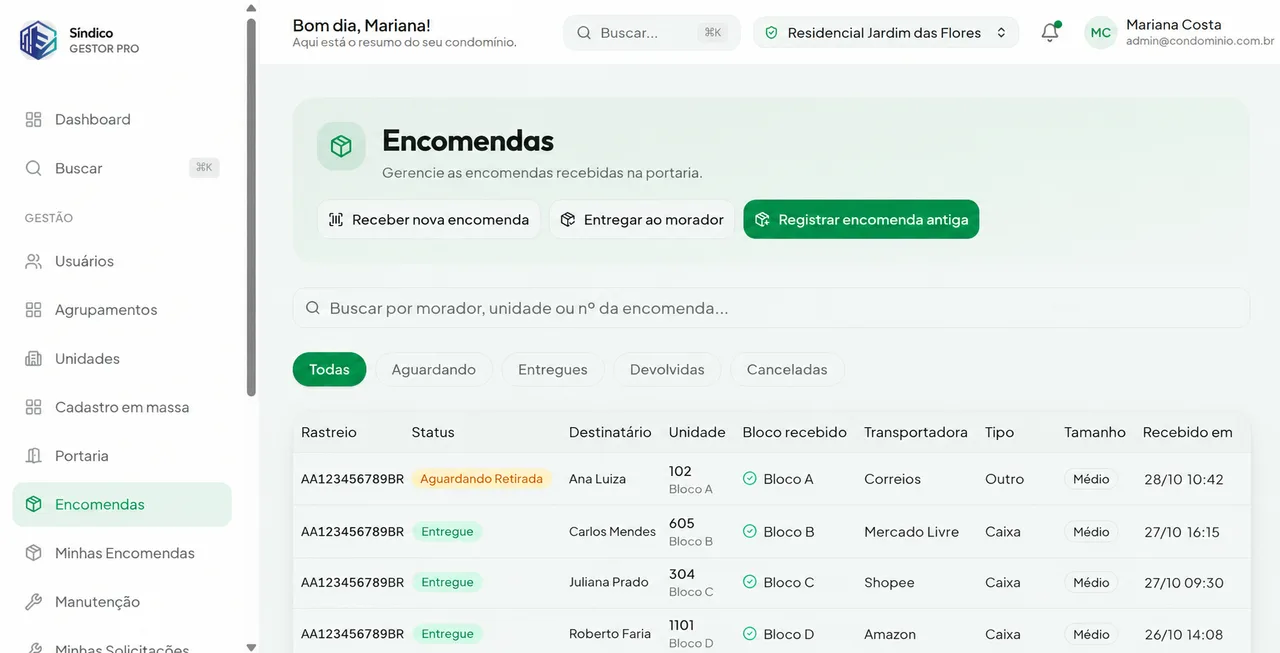Open notifications bell icon
Image resolution: width=1280 pixels, height=653 pixels.
coord(1050,32)
